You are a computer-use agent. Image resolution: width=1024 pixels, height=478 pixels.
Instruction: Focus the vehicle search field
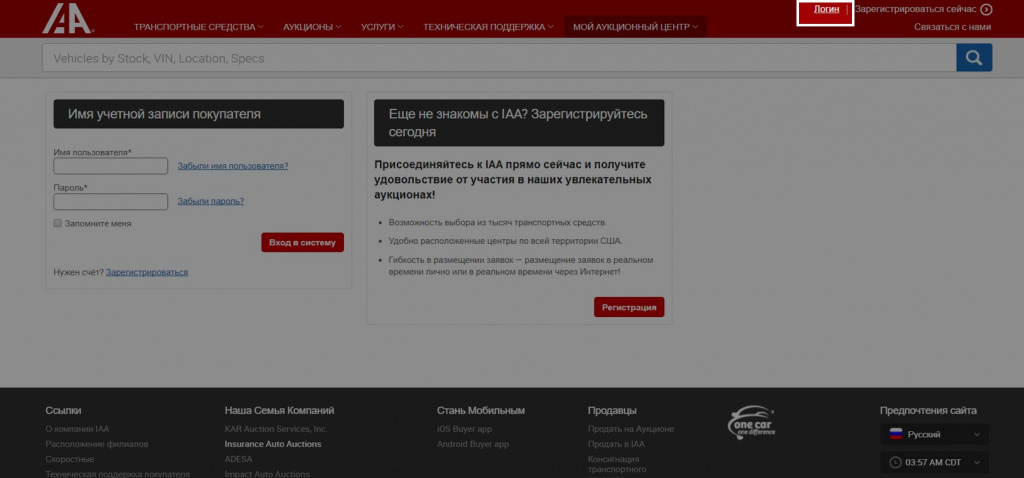click(499, 58)
